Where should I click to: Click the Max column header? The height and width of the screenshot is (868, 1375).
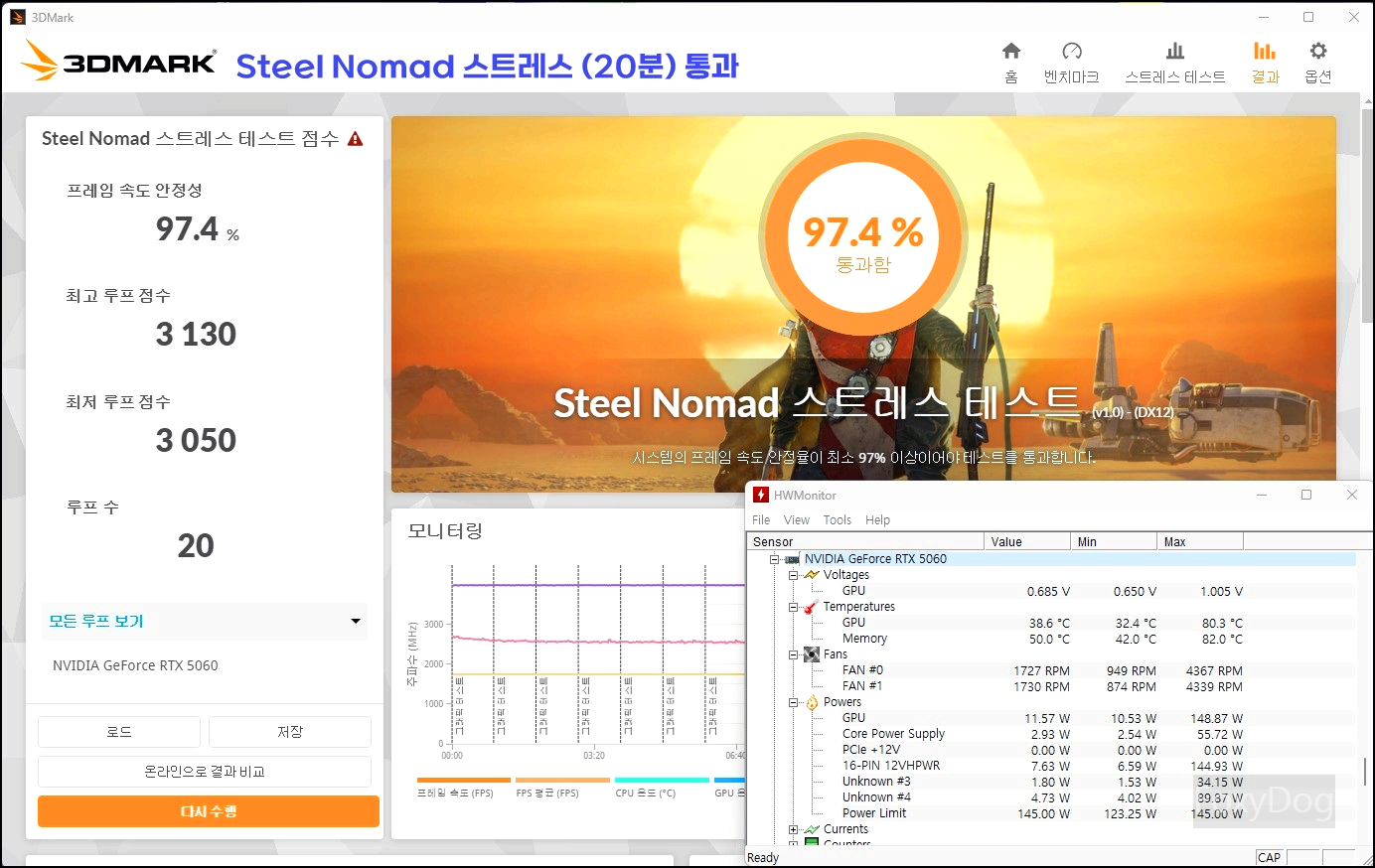[x=1200, y=541]
